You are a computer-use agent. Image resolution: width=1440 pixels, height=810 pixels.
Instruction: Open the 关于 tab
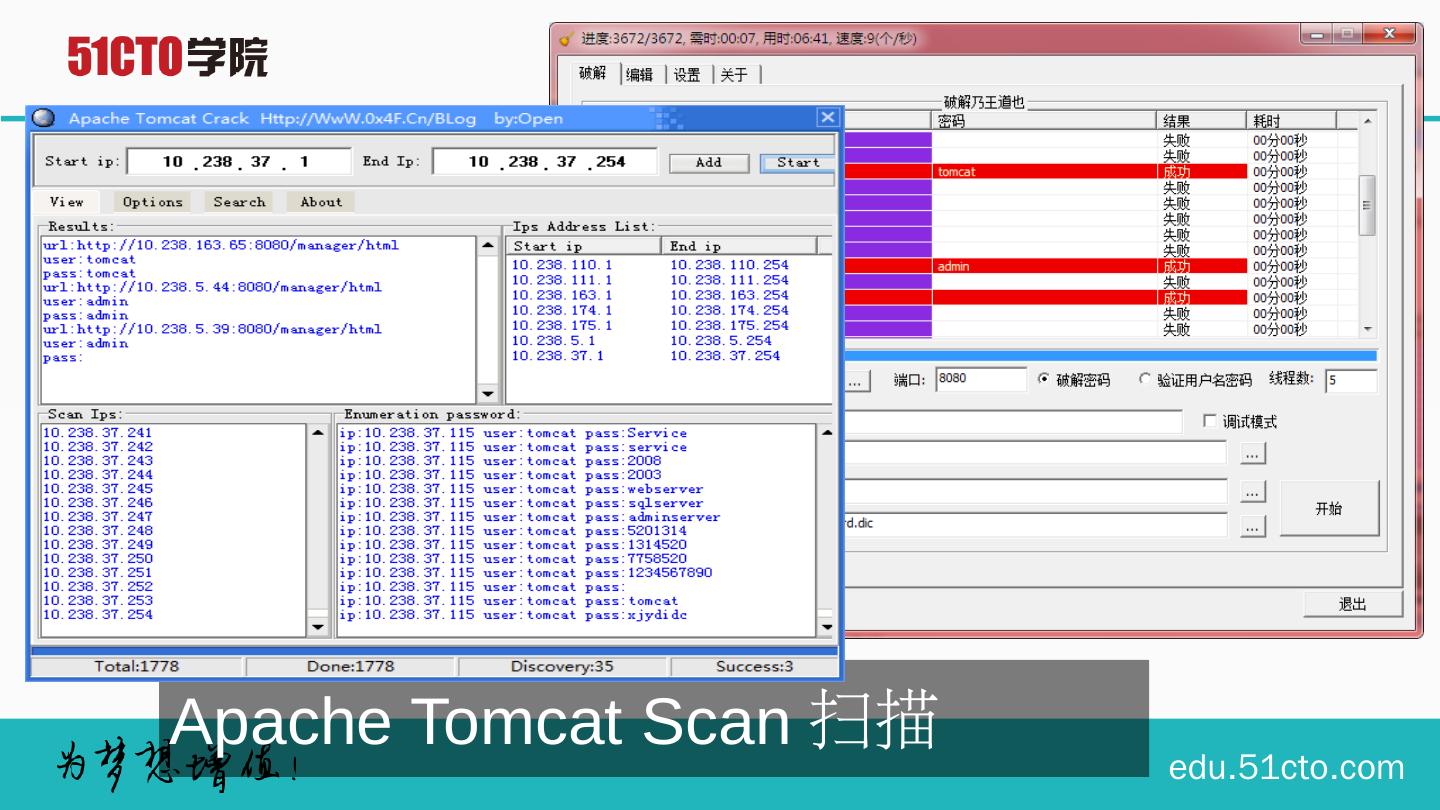pyautogui.click(x=734, y=75)
